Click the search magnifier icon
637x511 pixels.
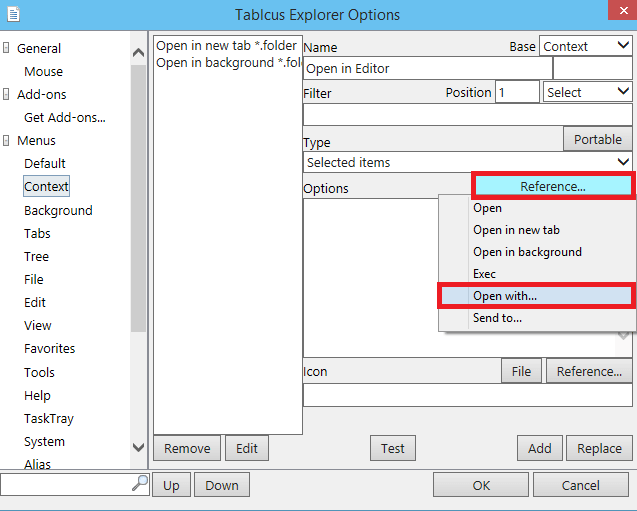pos(140,483)
